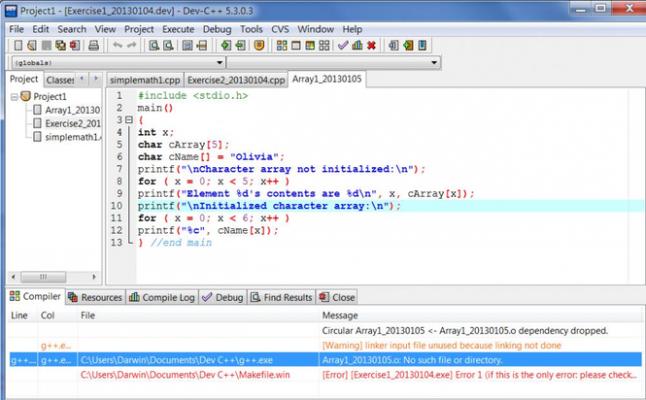Click the Undo arrow icon
646x400 pixels.
[x=117, y=45]
